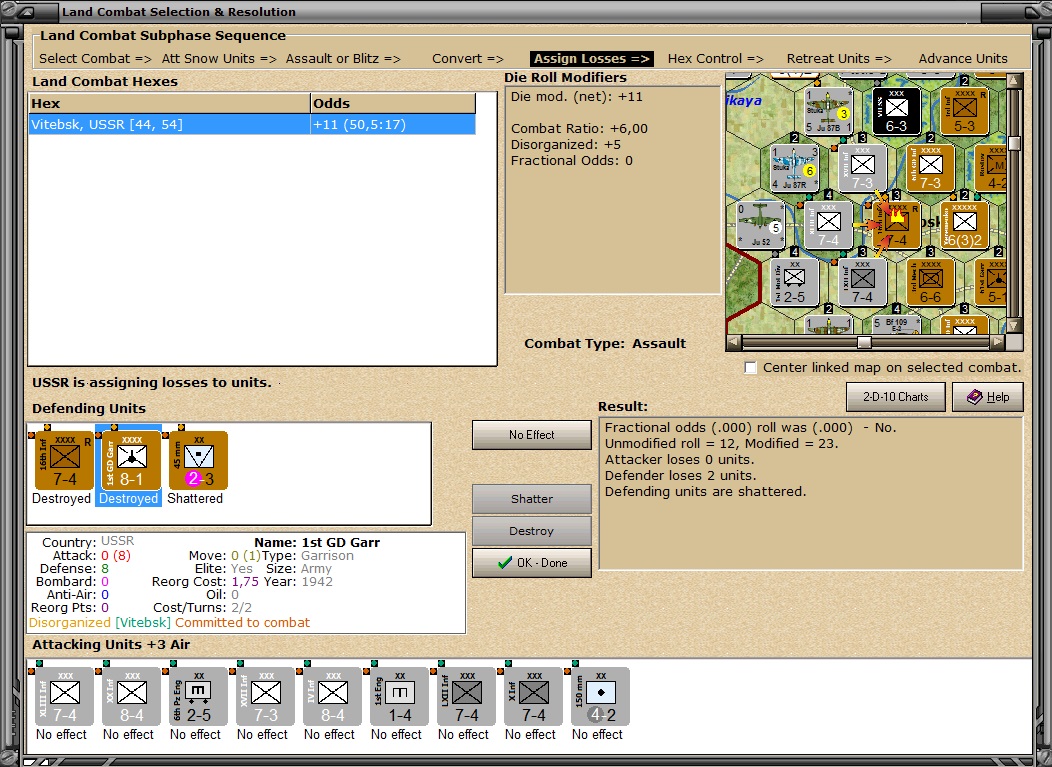Click the Odds column header
This screenshot has width=1052, height=767.
click(393, 103)
